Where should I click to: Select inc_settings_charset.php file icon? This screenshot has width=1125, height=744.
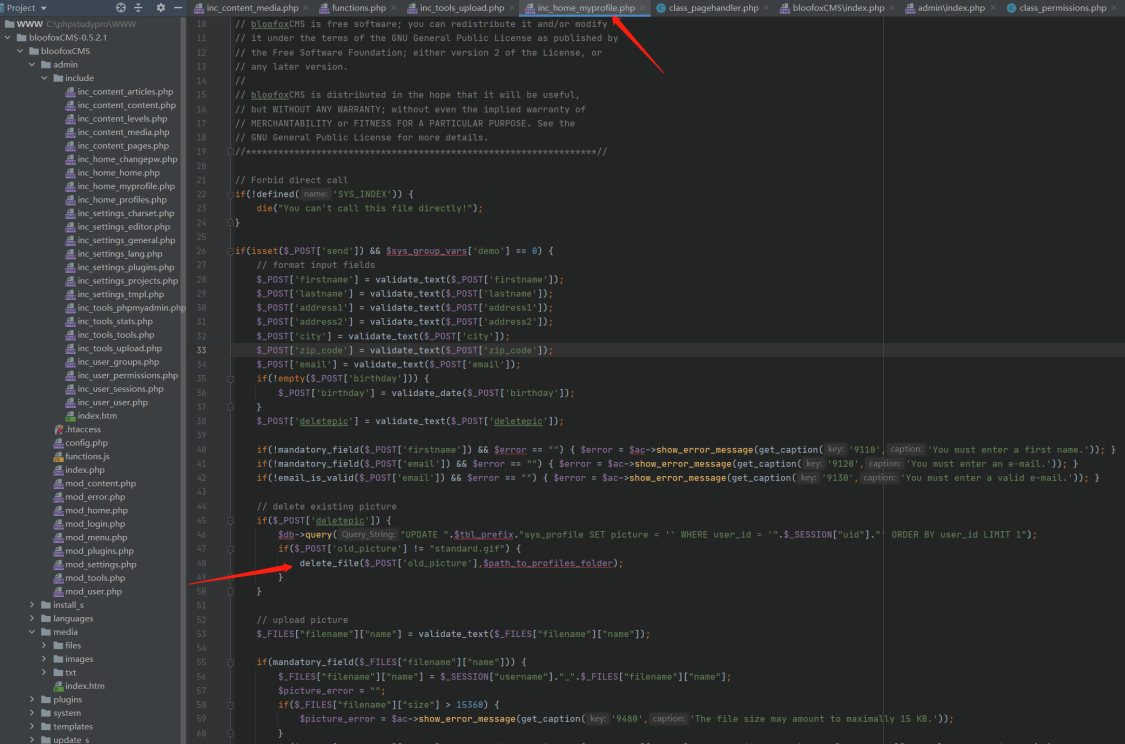(70, 213)
